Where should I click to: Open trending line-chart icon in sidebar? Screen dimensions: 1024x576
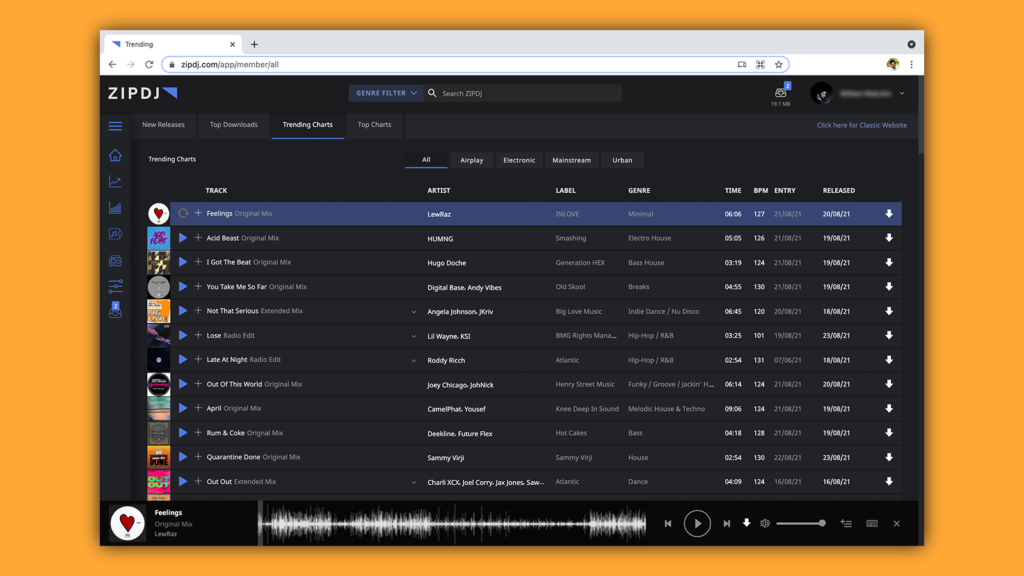(x=115, y=182)
